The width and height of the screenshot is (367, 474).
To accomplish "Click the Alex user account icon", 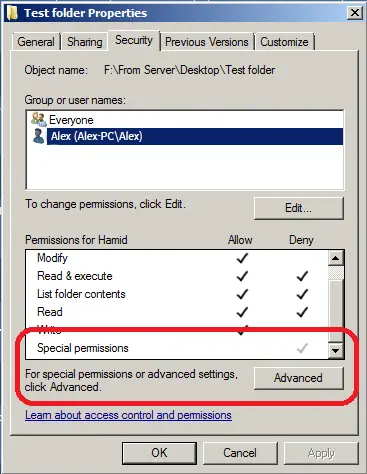I will click(x=39, y=136).
